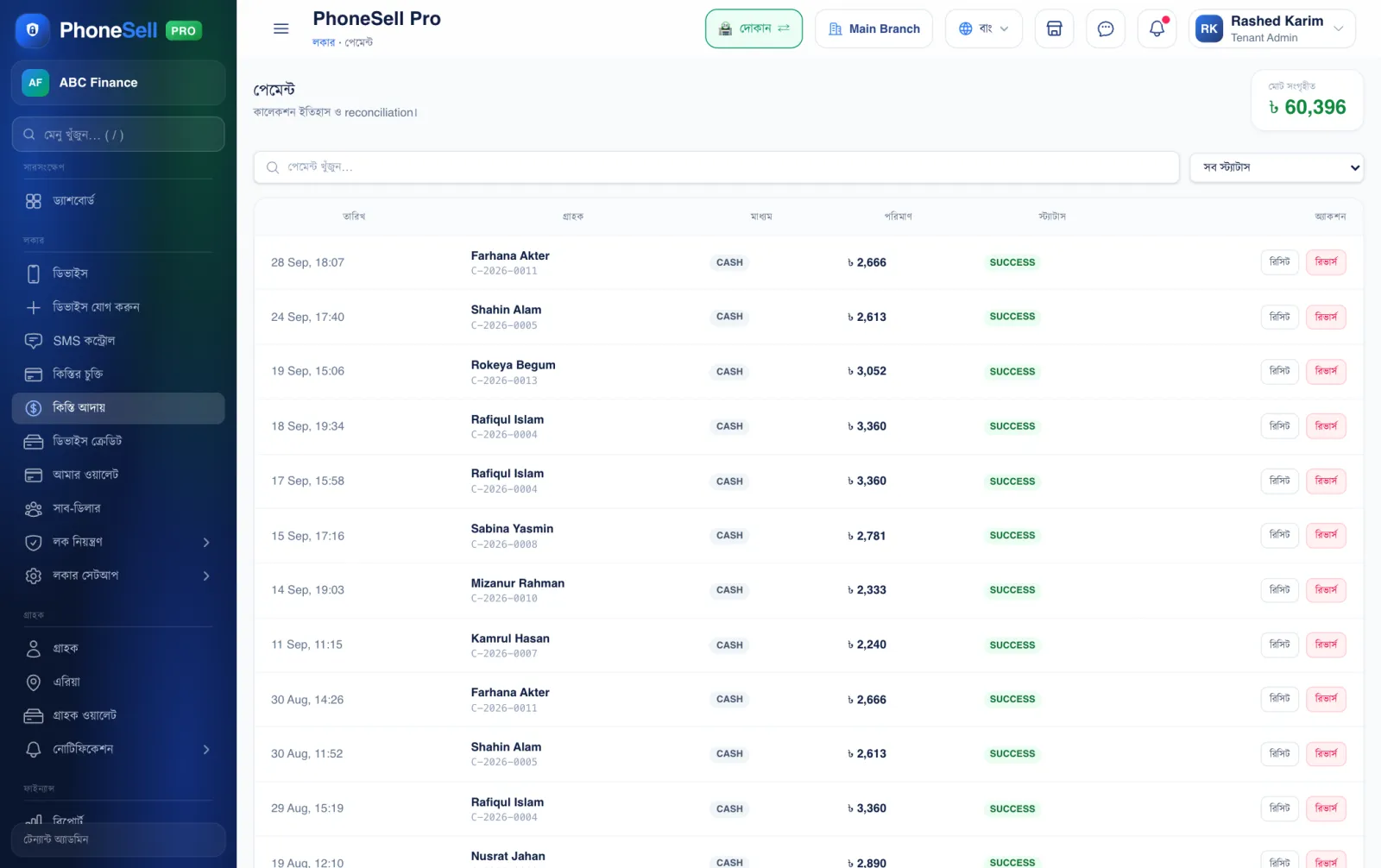Image resolution: width=1381 pixels, height=868 pixels.
Task: Click the পেমেন্ট খুঁজুন search field
Action: pyautogui.click(x=716, y=167)
